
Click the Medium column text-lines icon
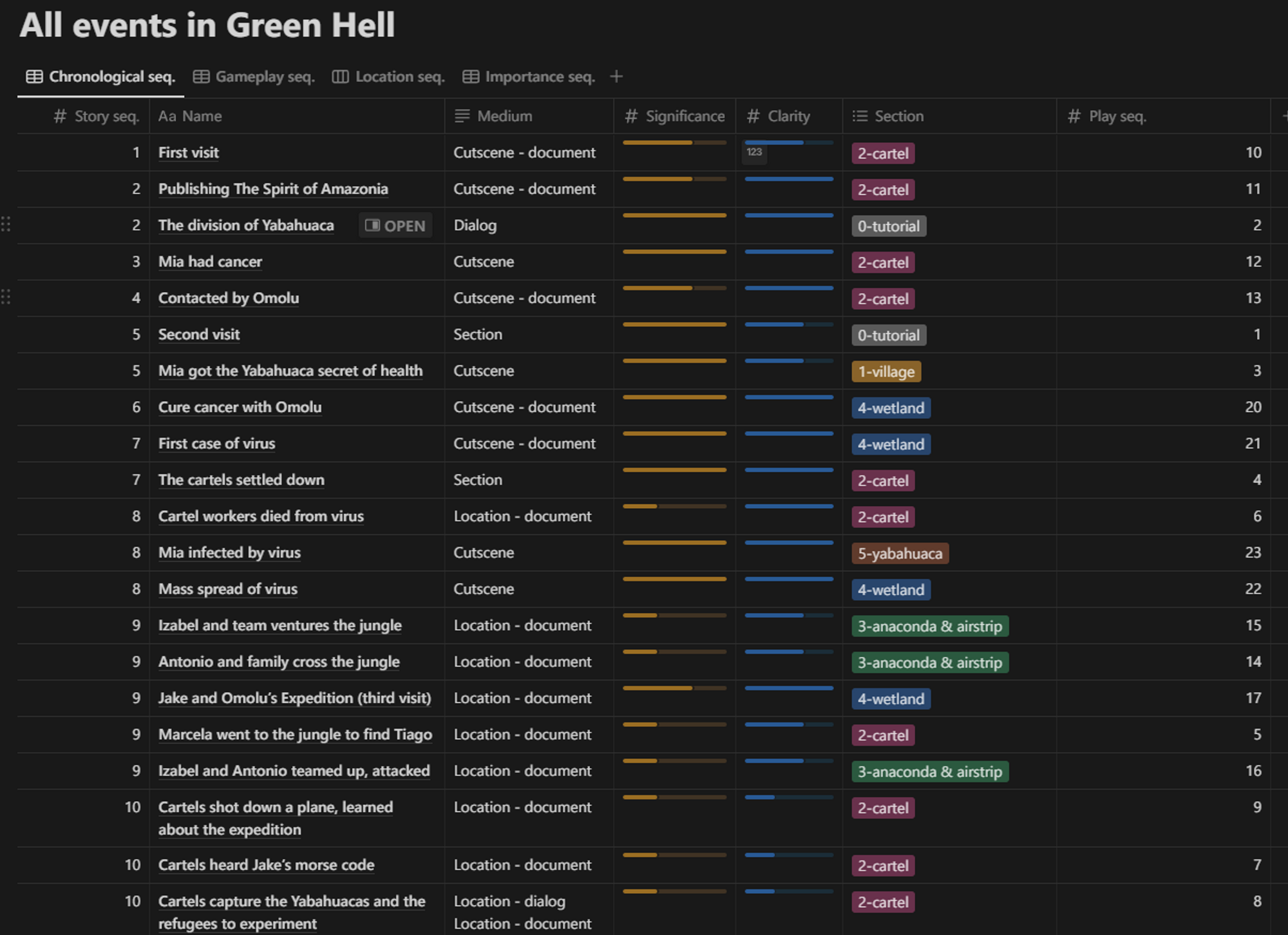pos(462,117)
